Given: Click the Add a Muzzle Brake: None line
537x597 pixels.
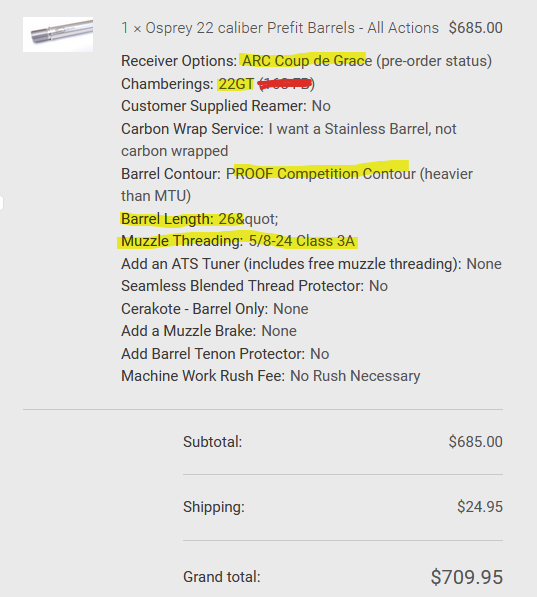Looking at the screenshot, I should pyautogui.click(x=209, y=331).
